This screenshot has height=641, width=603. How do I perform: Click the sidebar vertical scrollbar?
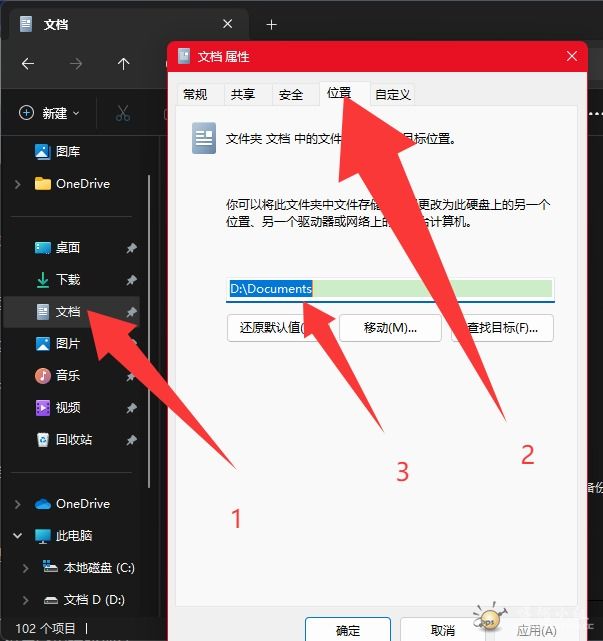149,331
